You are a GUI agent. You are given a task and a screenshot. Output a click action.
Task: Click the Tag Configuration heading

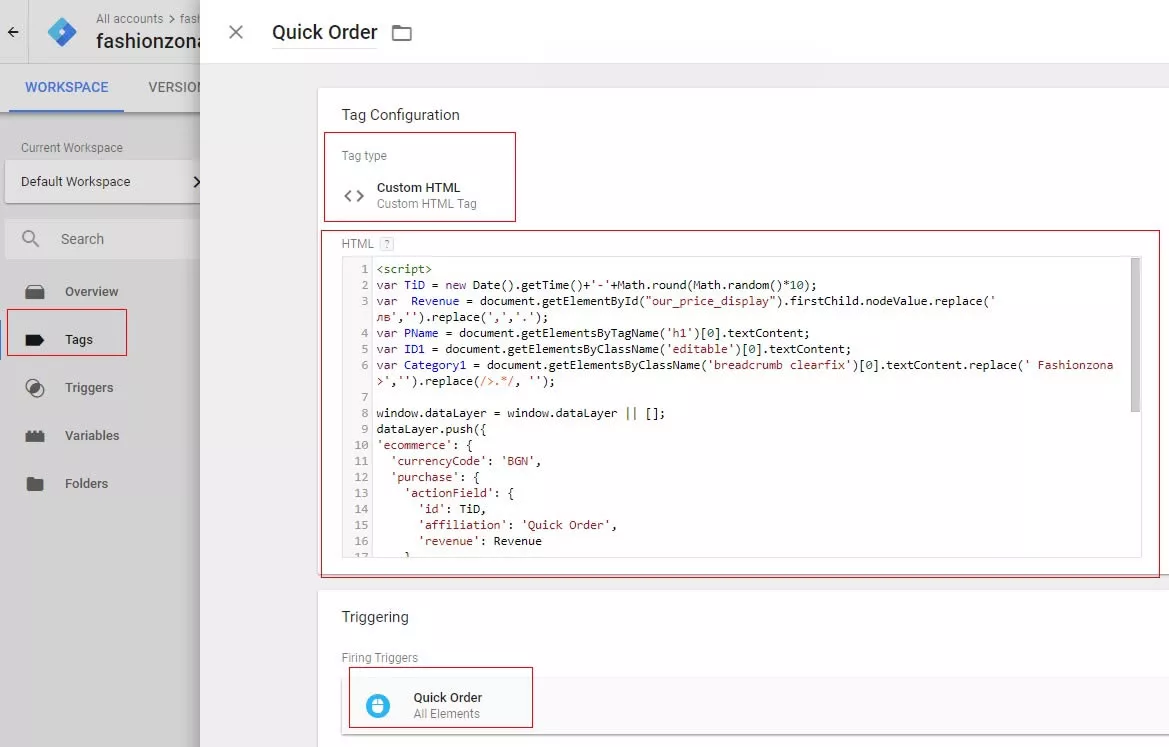click(400, 115)
